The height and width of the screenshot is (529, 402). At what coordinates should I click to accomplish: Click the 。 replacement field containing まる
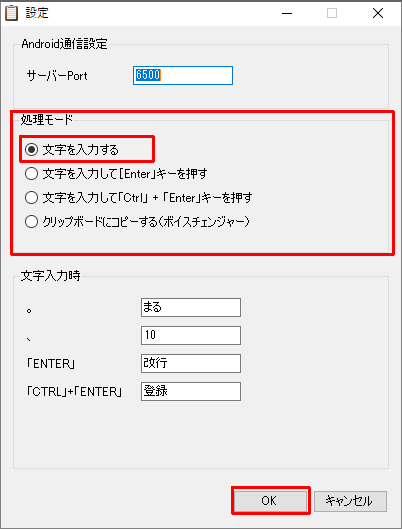pyautogui.click(x=191, y=307)
